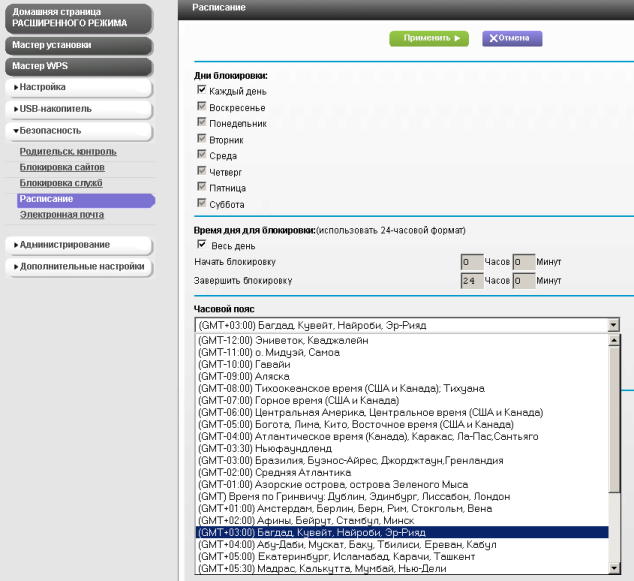Open Блокировка служб link
This screenshot has height=581, width=634.
click(x=61, y=183)
